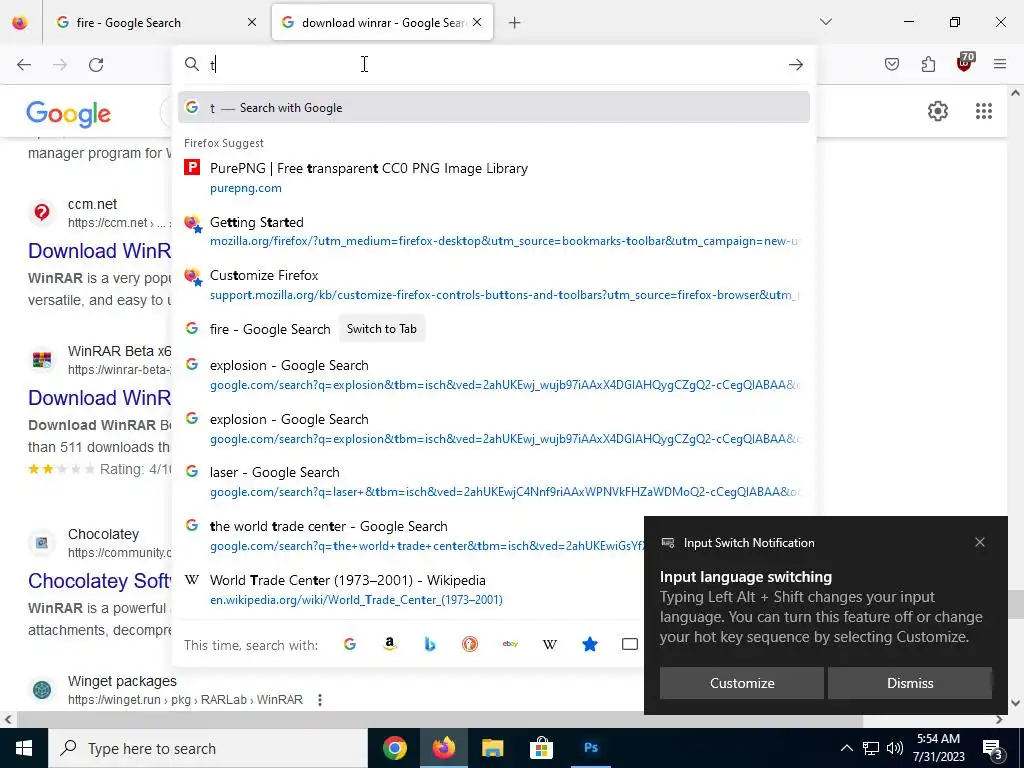
Task: Search this time with Bing
Action: click(x=430, y=645)
